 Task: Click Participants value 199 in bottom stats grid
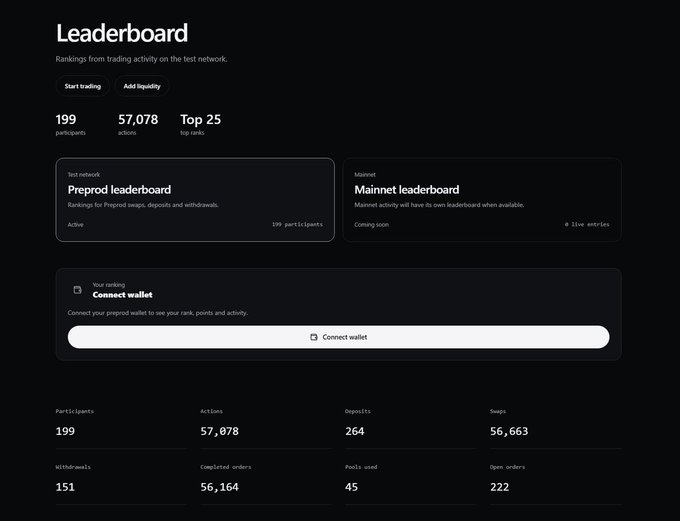65,431
